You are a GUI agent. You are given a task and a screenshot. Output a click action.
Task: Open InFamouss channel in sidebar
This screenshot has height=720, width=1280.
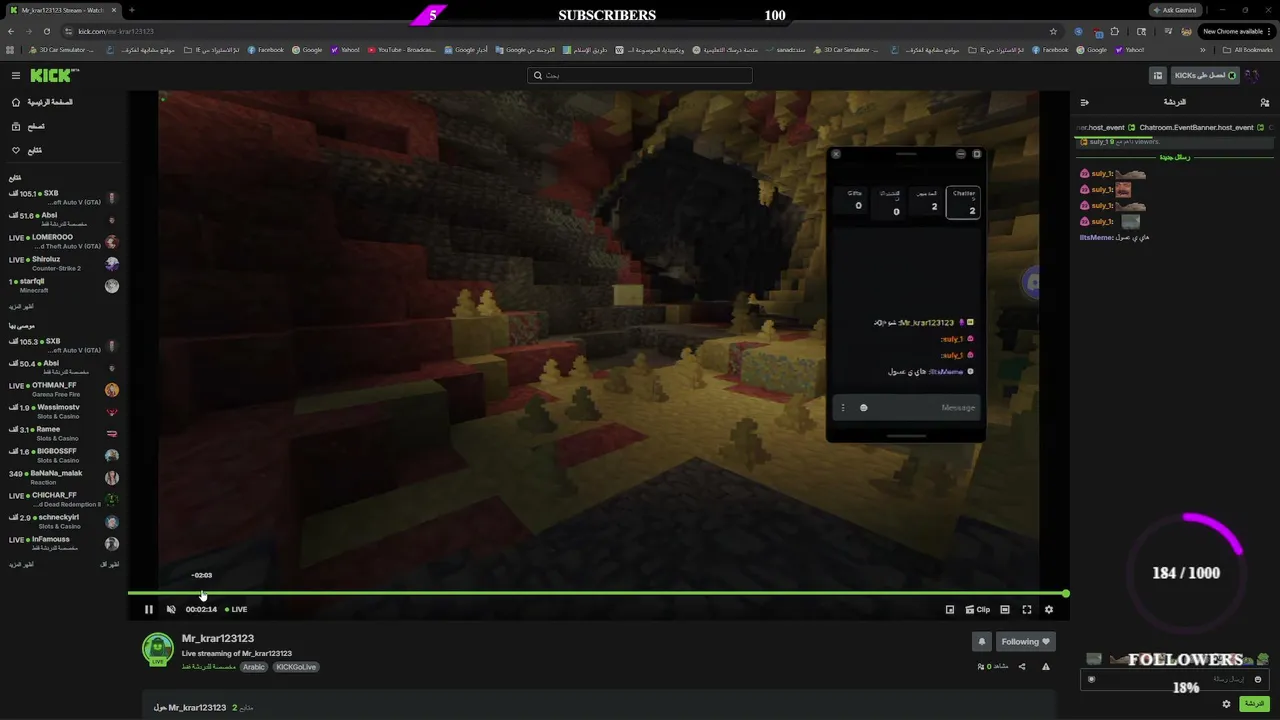pos(63,544)
